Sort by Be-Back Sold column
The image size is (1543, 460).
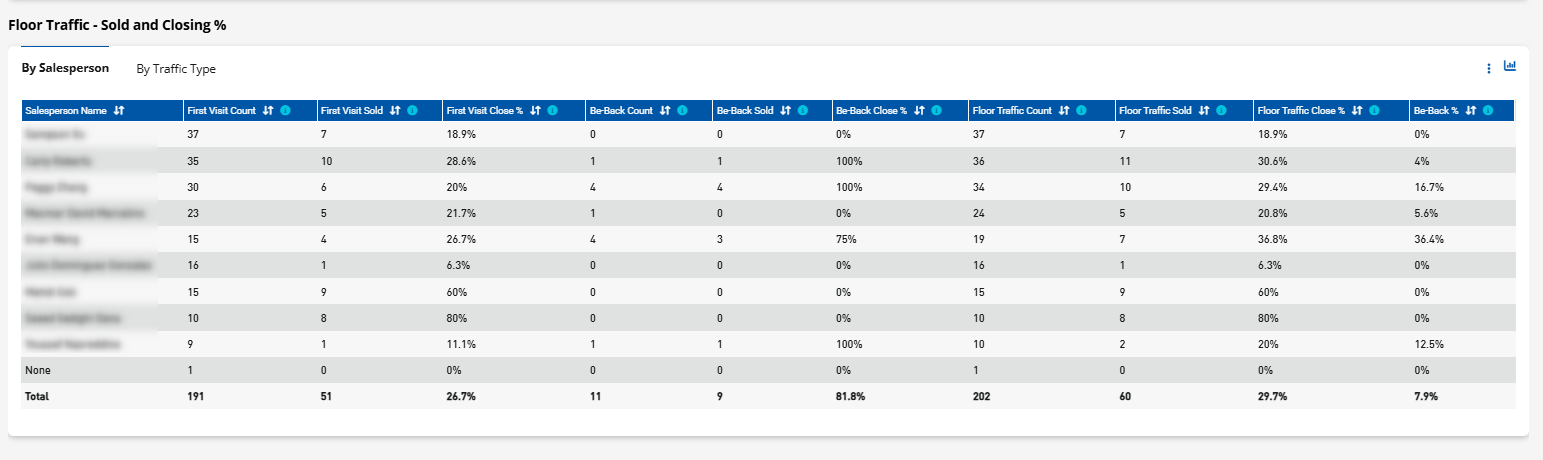point(785,111)
